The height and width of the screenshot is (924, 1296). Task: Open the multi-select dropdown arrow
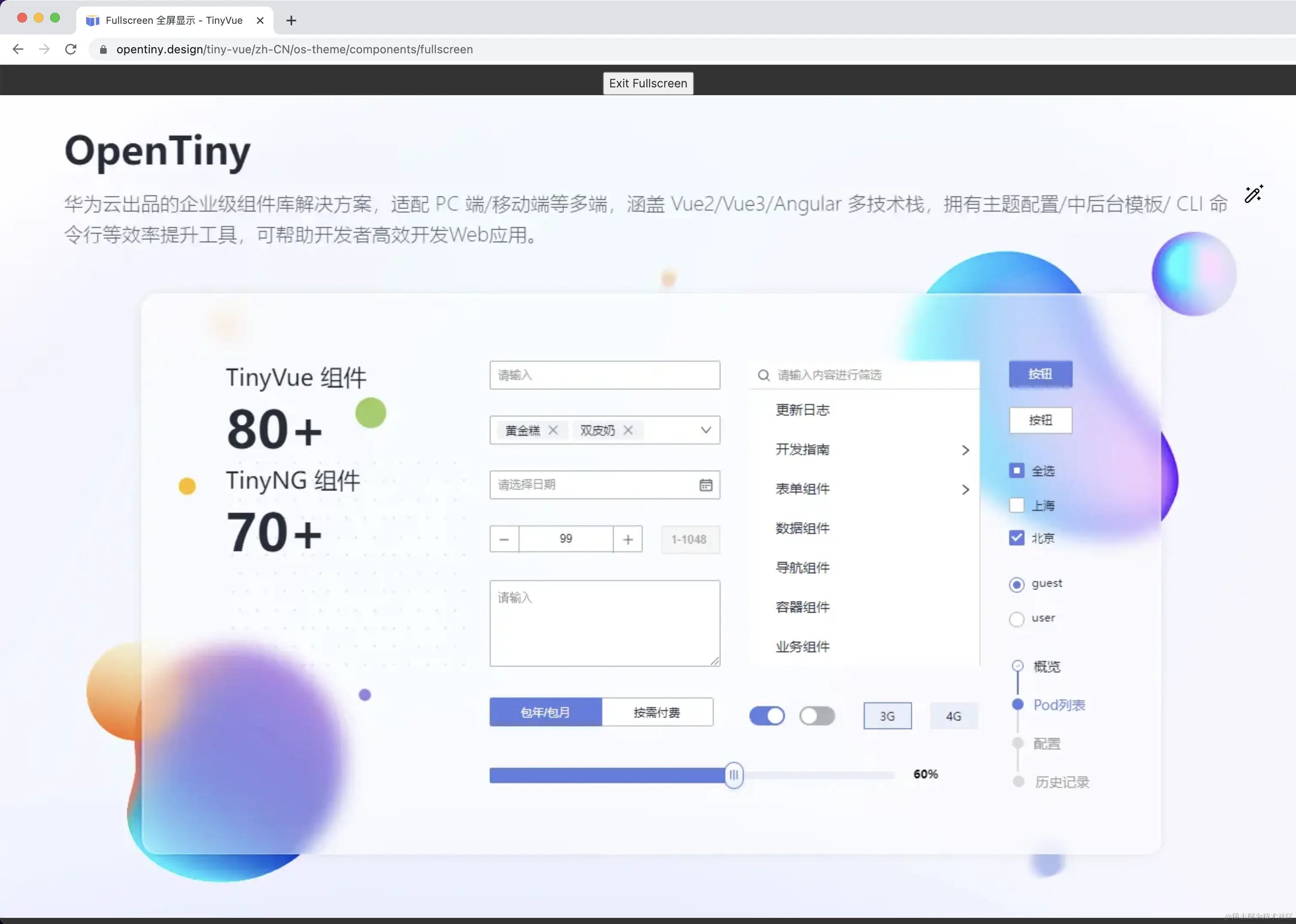coord(705,430)
